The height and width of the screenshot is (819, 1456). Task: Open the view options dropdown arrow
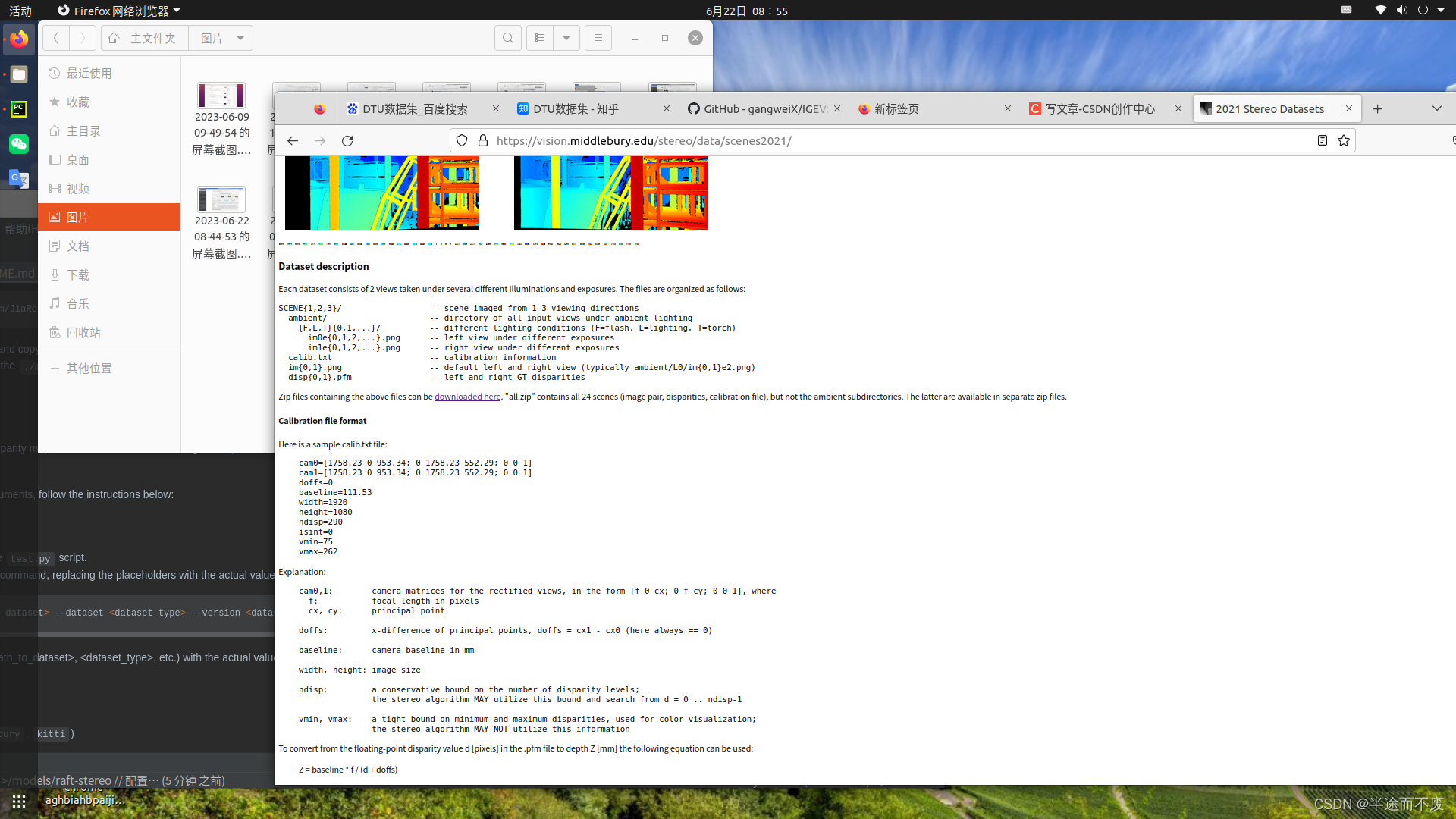tap(566, 38)
